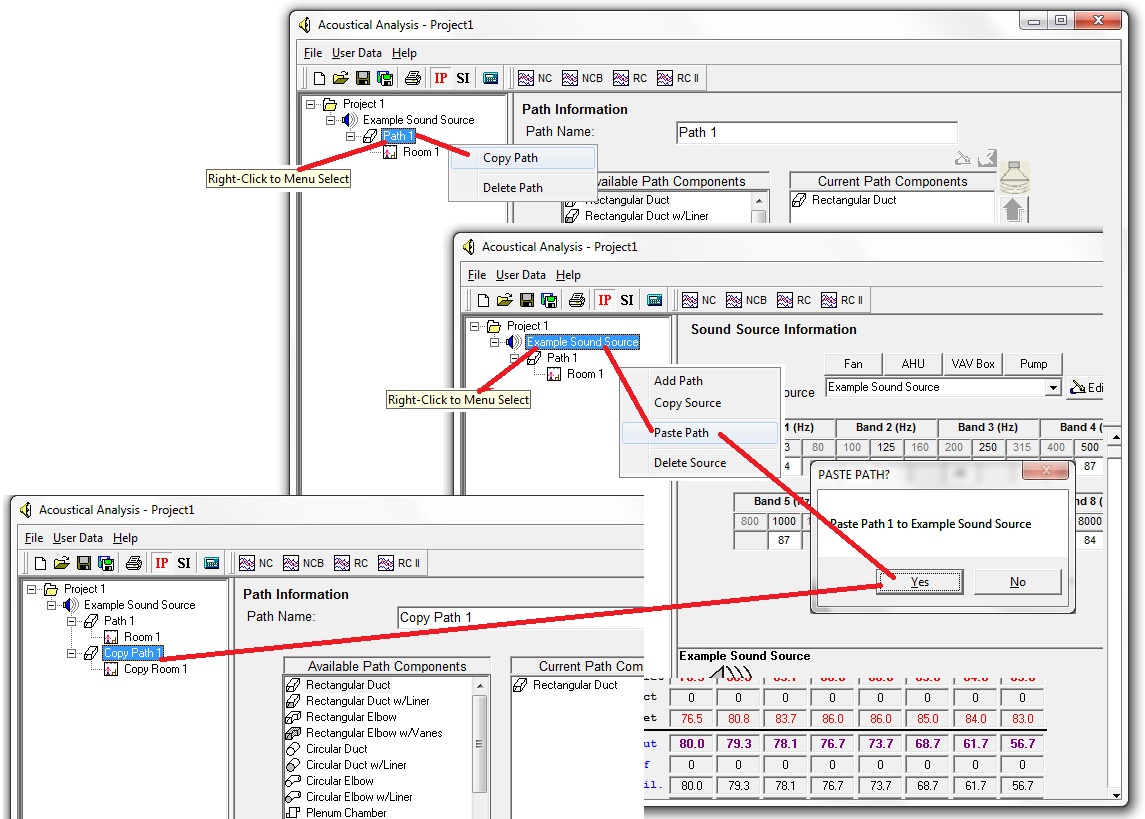
Task: Select the Copy Room 1 tree item
Action: click(x=155, y=669)
